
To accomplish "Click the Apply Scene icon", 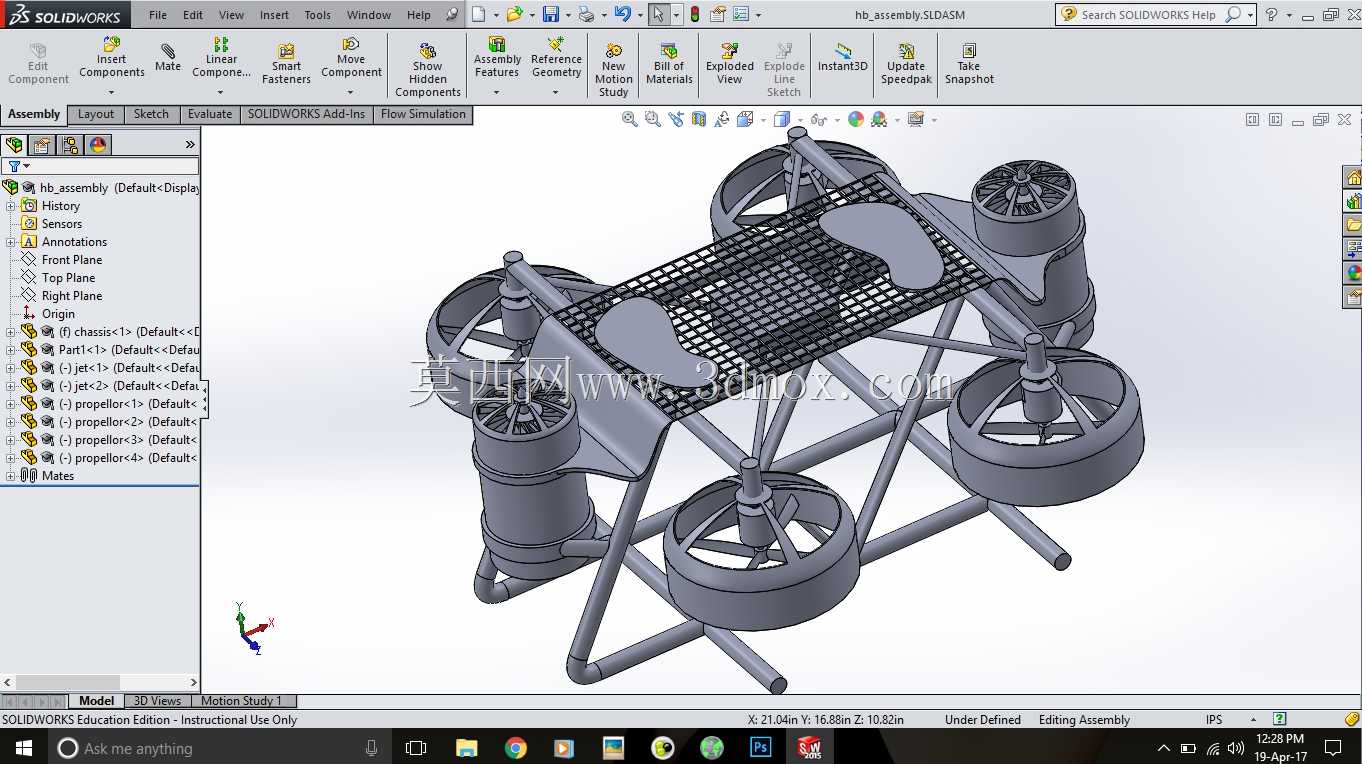I will tap(879, 119).
